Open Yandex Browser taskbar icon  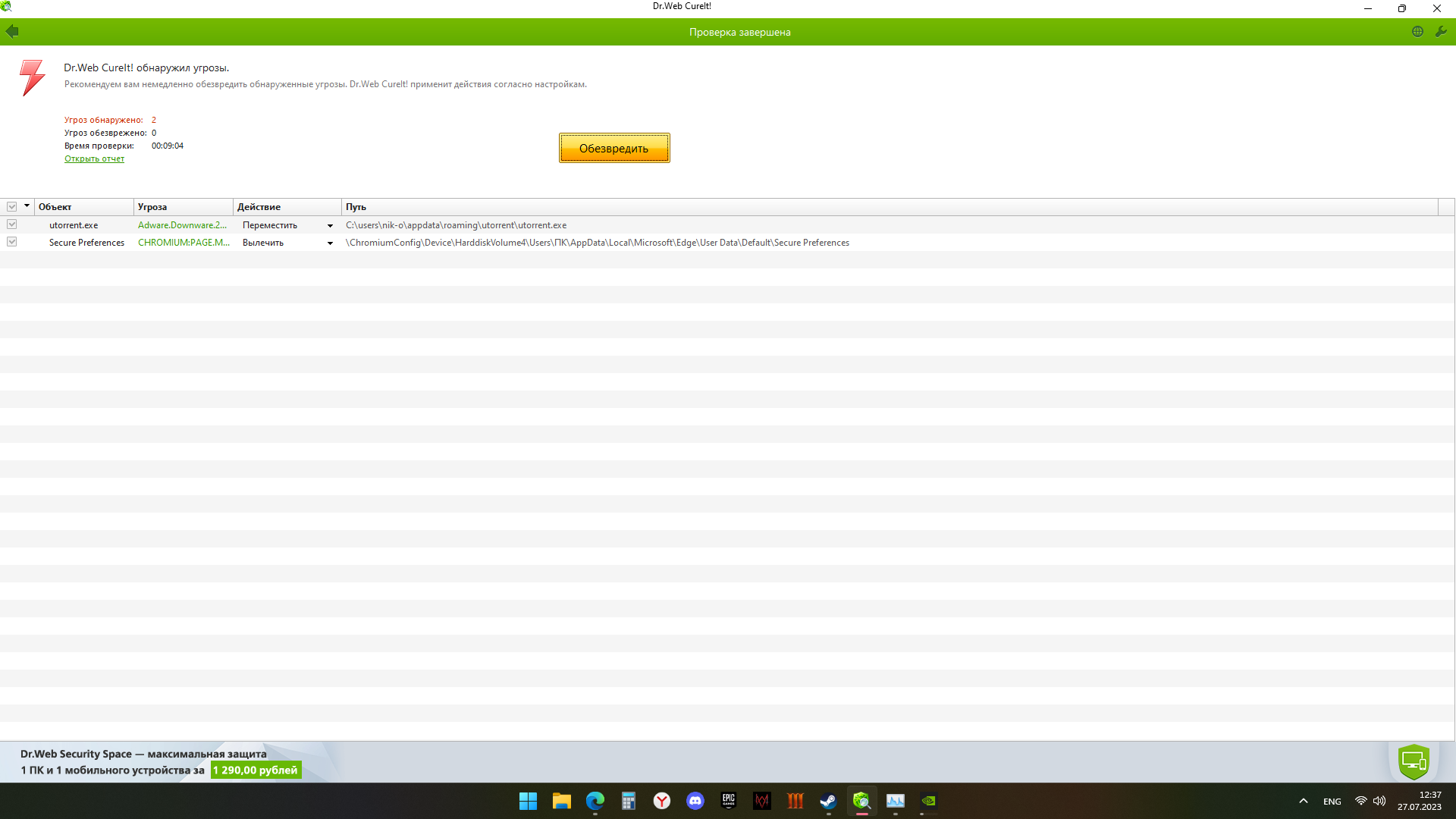coord(662,801)
